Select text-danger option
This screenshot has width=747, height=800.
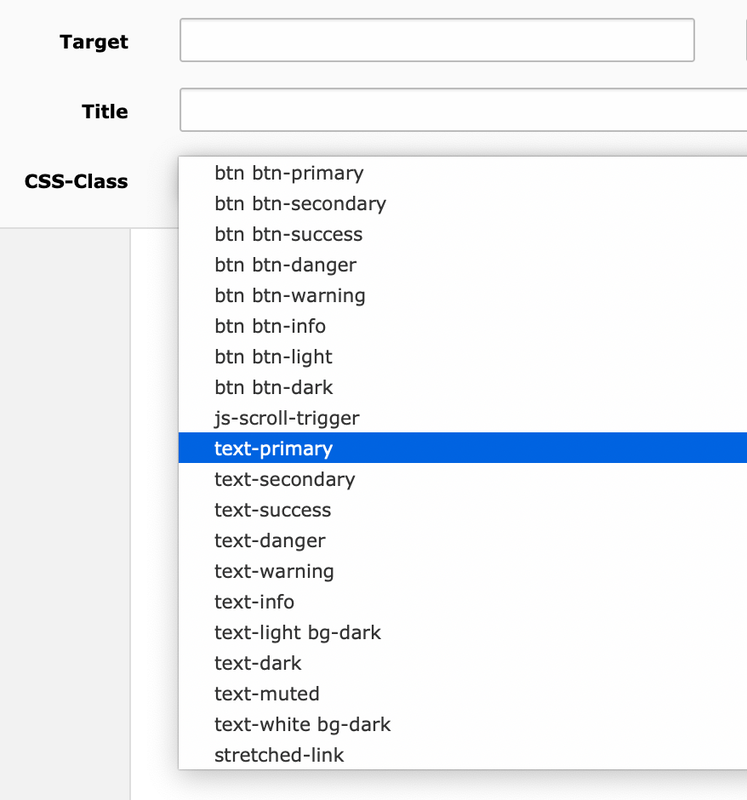(463, 540)
